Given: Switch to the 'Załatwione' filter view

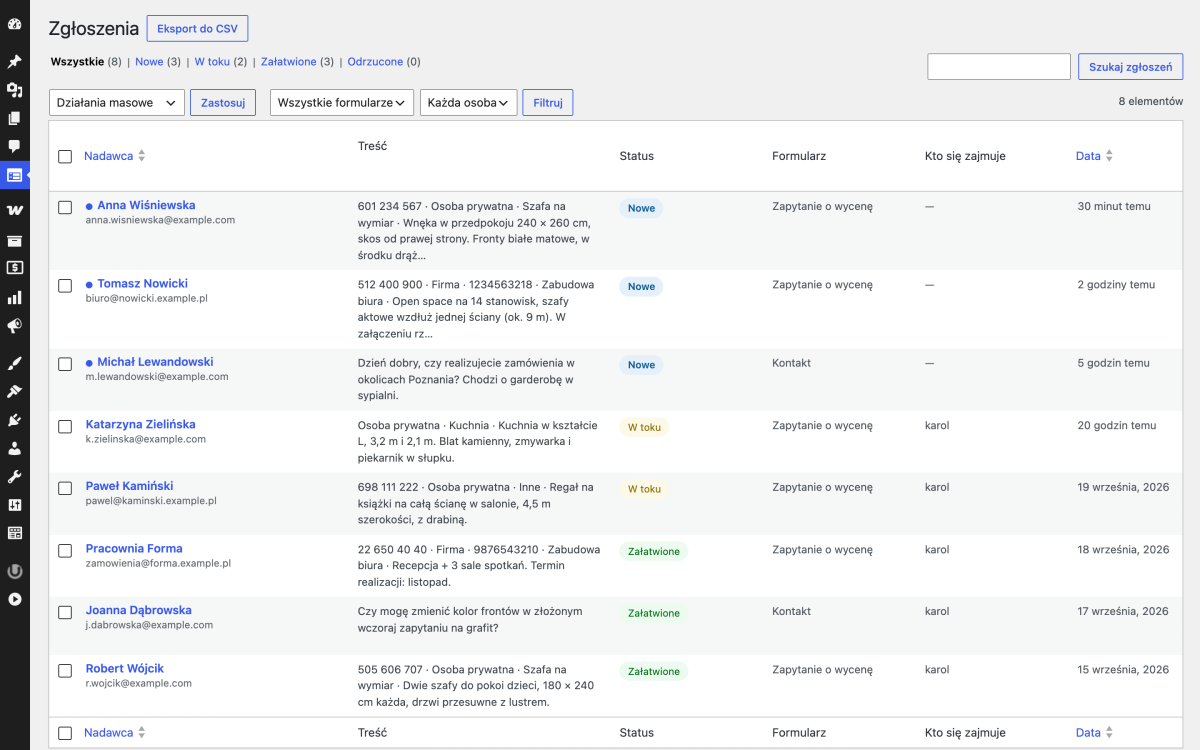Looking at the screenshot, I should [289, 62].
